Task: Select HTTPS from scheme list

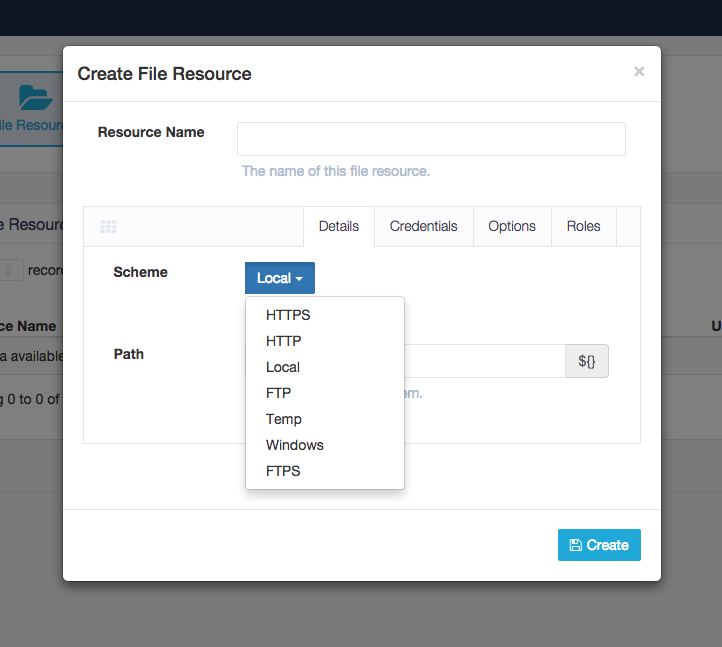Action: click(288, 315)
